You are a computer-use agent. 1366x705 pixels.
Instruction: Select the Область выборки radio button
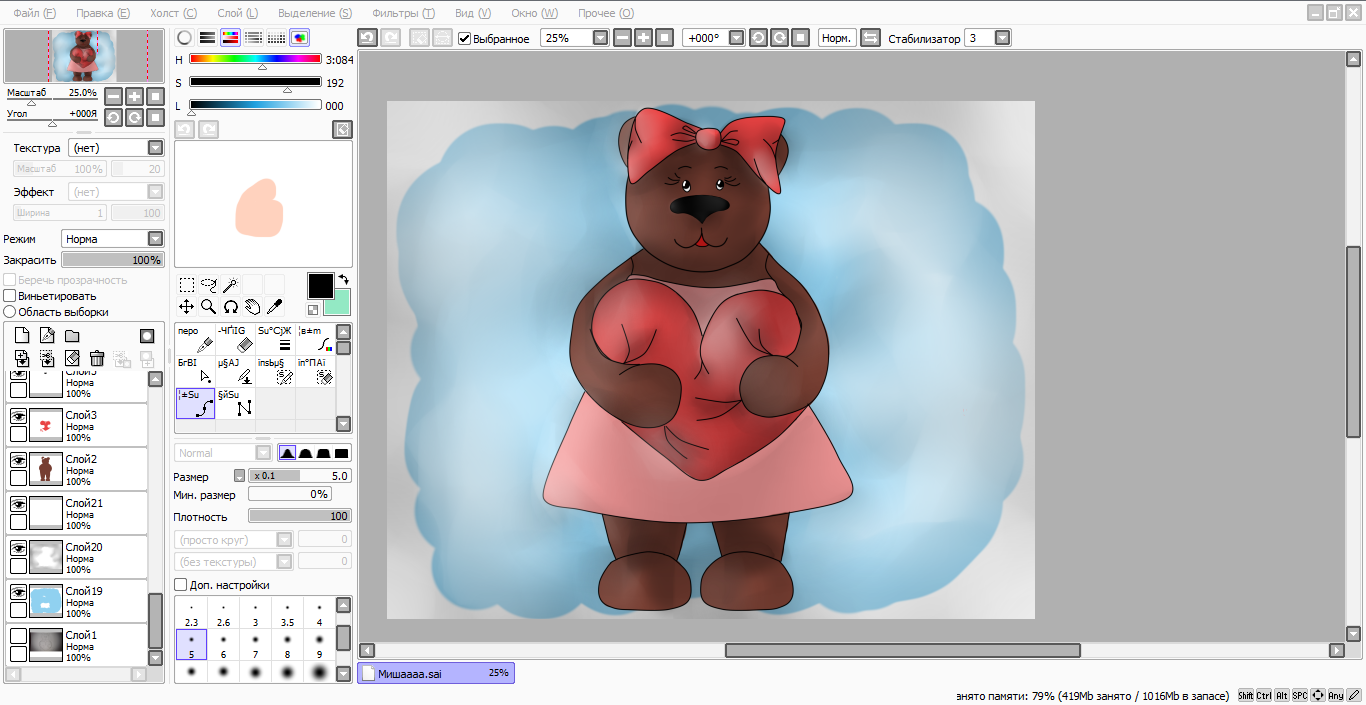(x=10, y=312)
